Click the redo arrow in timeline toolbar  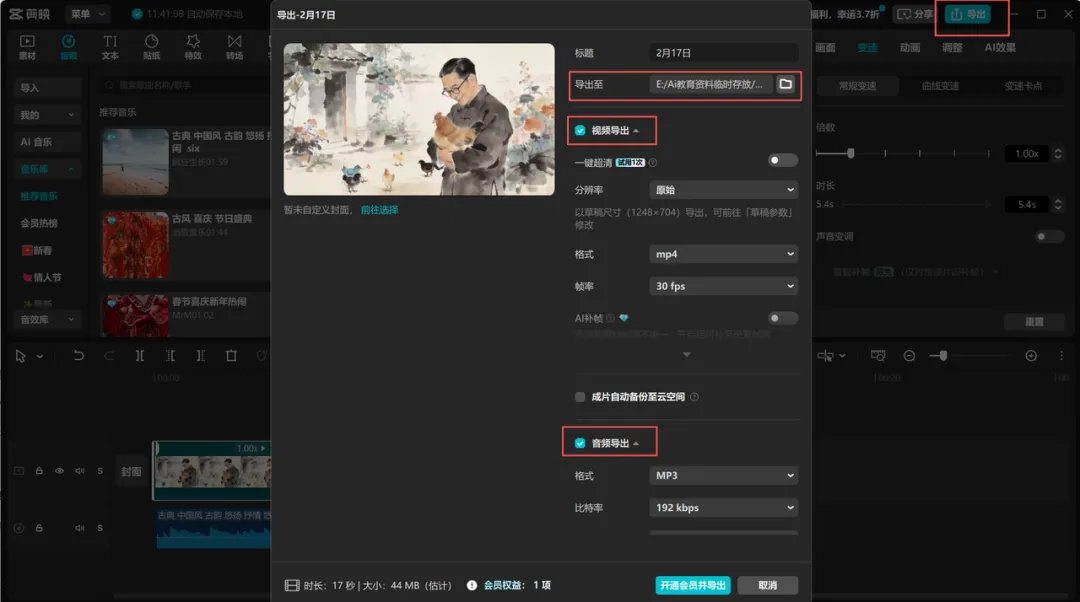coord(109,355)
